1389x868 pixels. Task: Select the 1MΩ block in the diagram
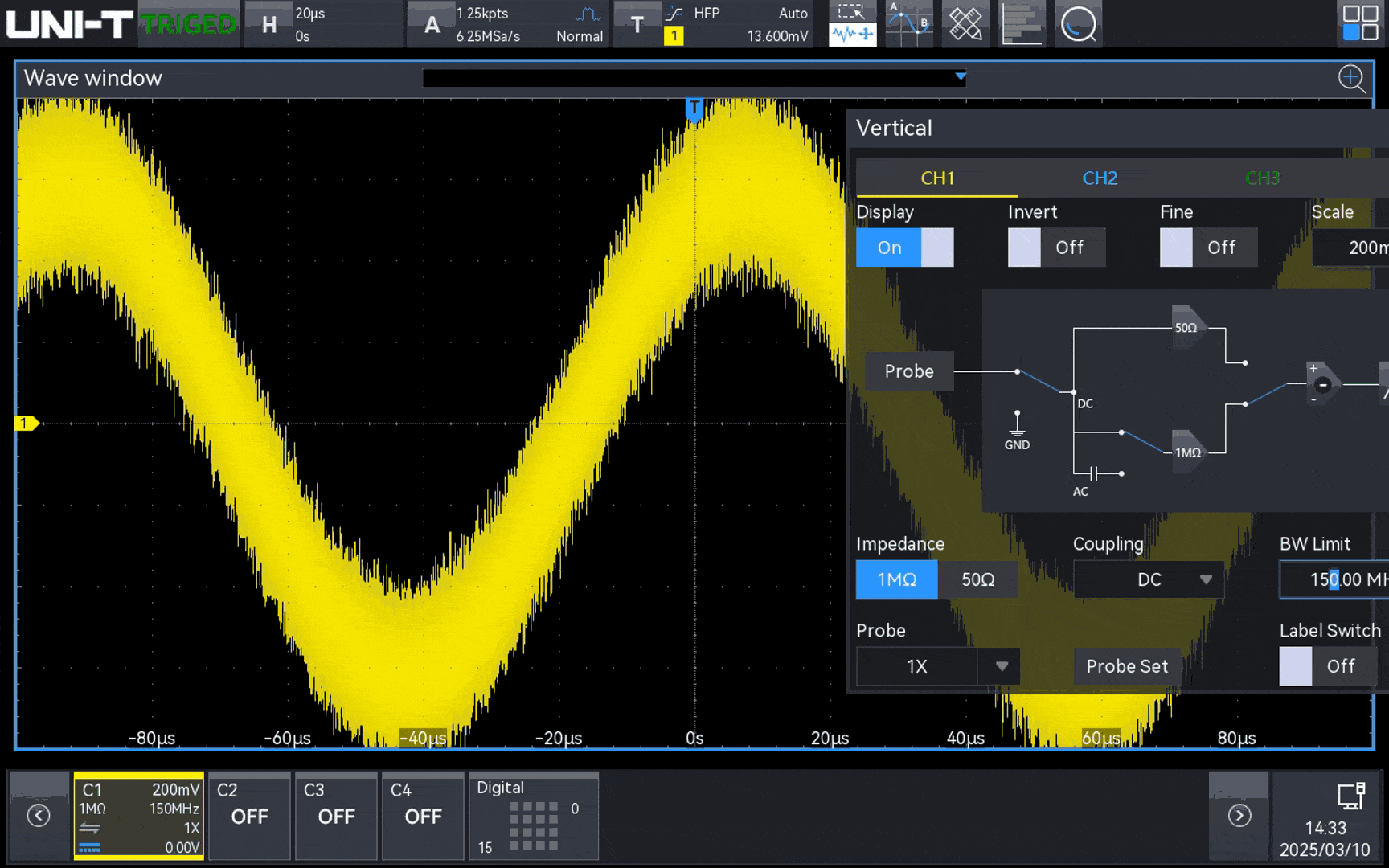point(1188,452)
